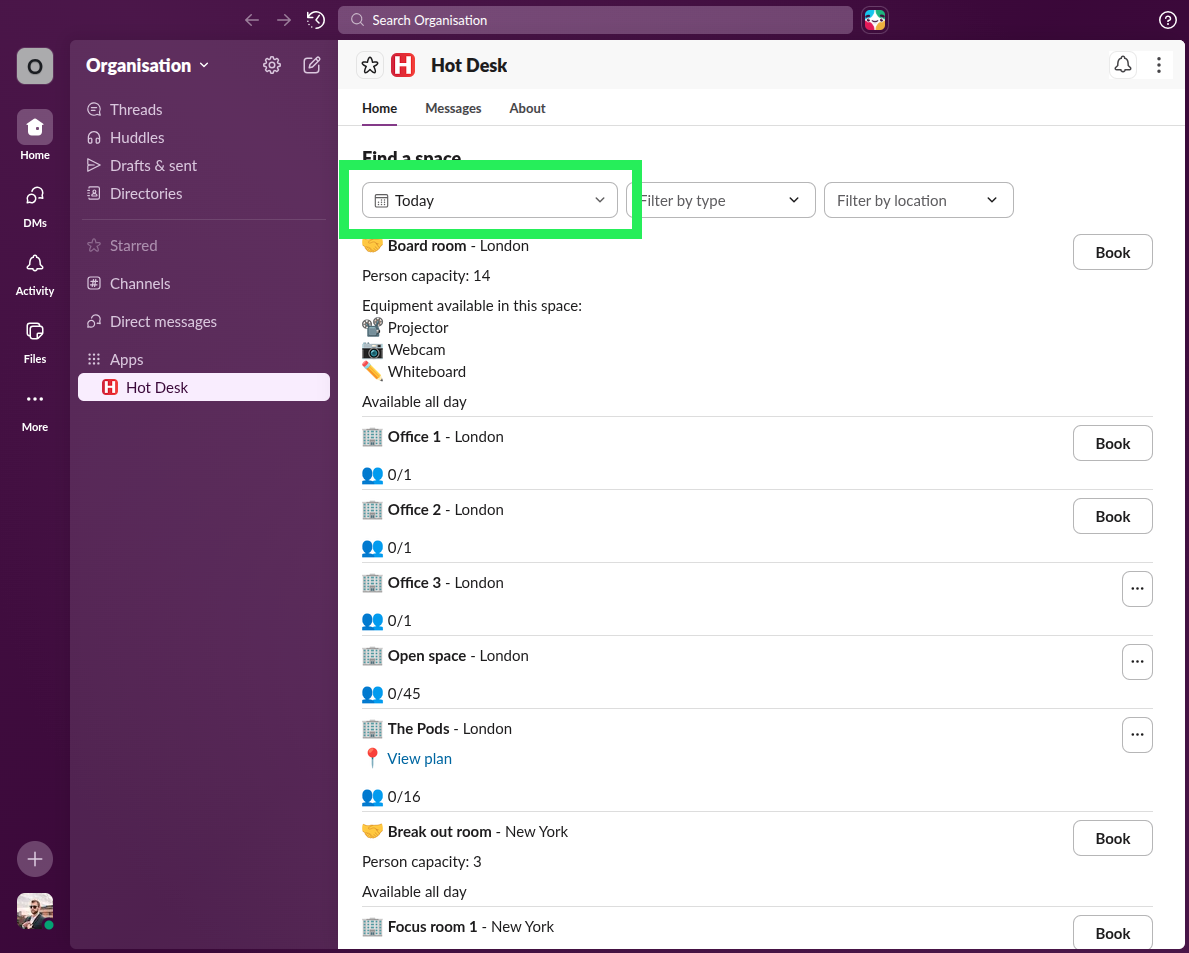Open notification preferences via the bell icon

pyautogui.click(x=1122, y=64)
